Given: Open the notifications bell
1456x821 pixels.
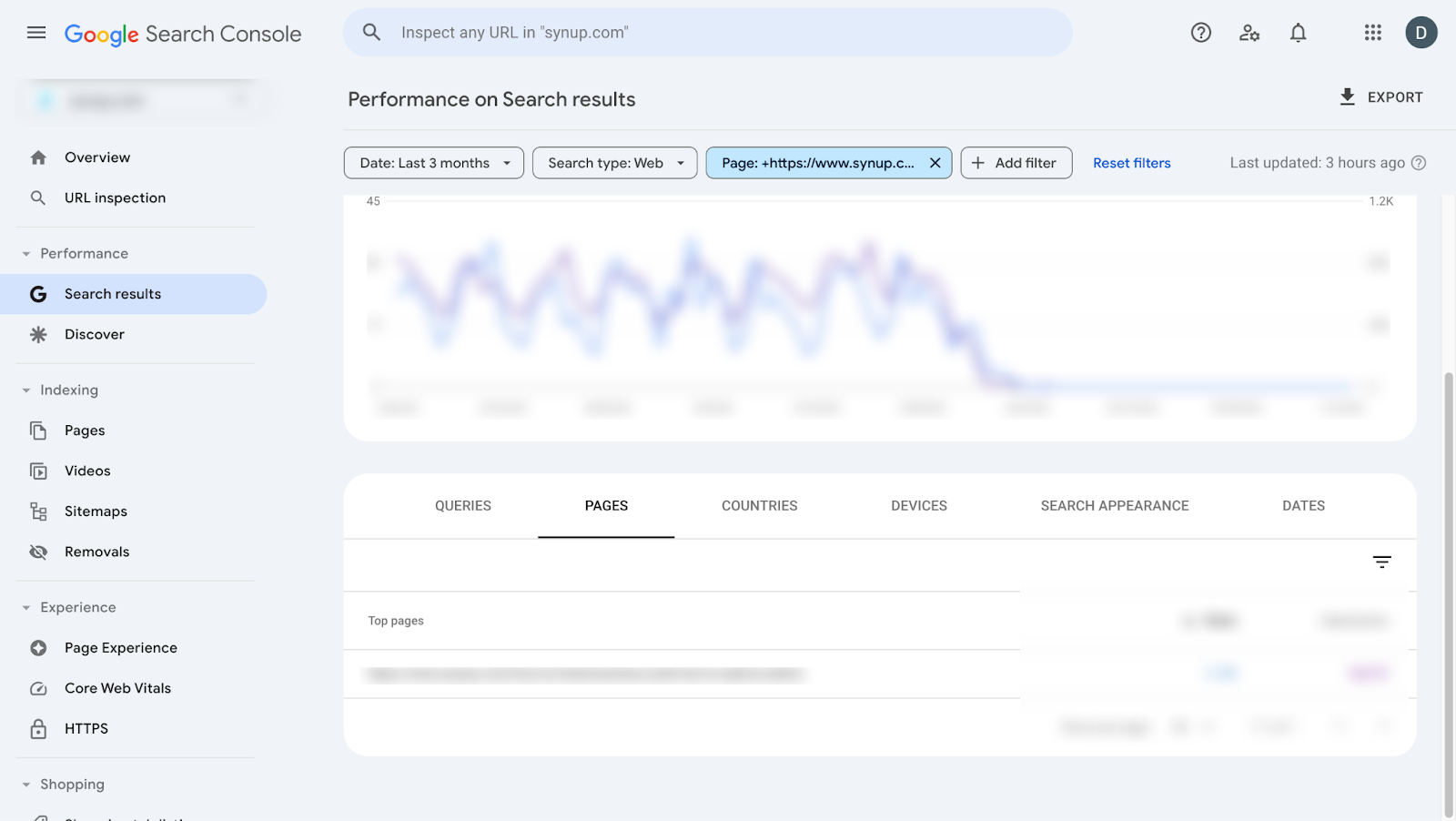Looking at the screenshot, I should pyautogui.click(x=1299, y=33).
